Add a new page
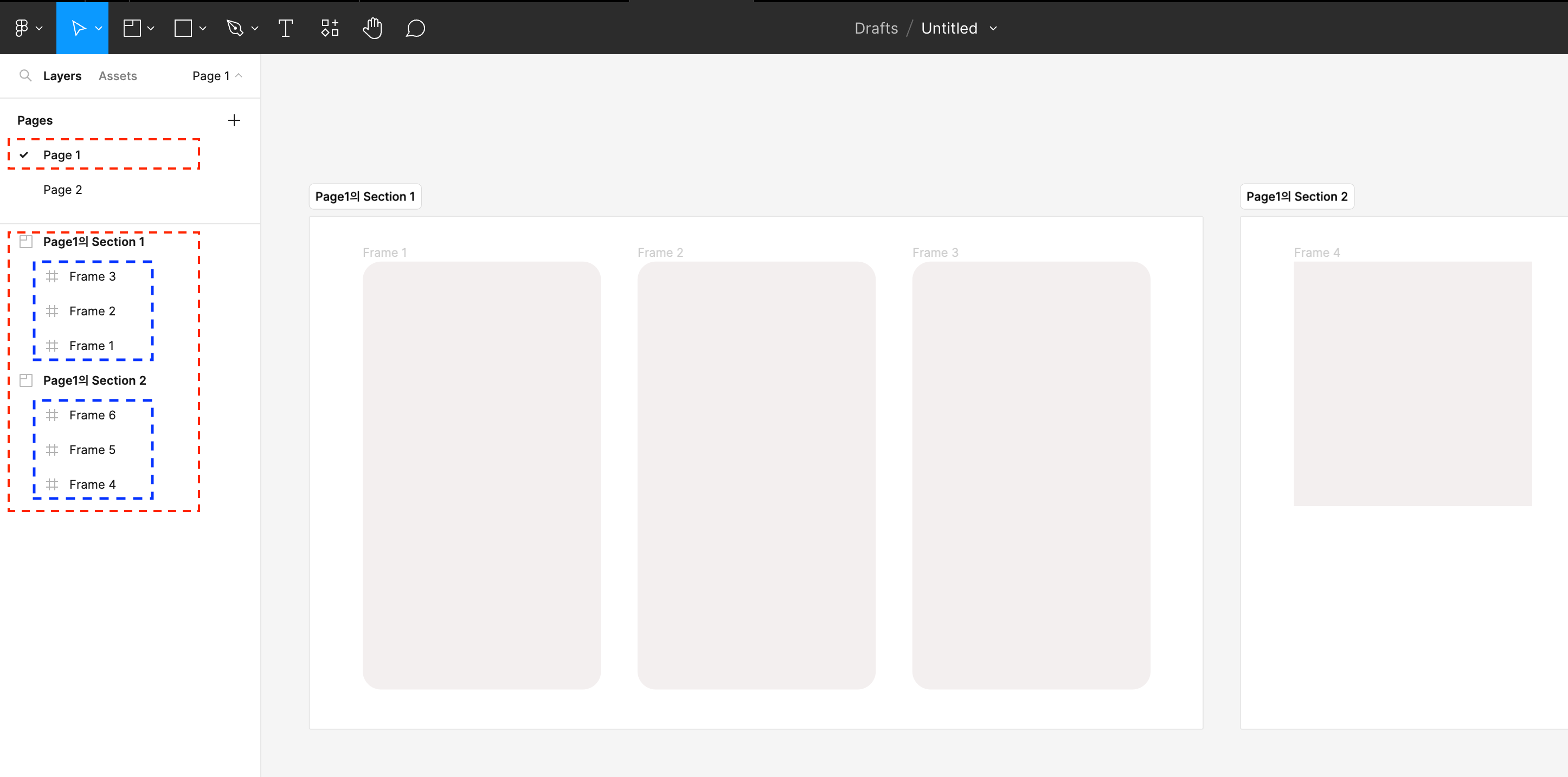Screen dimensions: 1568x777 pyautogui.click(x=234, y=120)
